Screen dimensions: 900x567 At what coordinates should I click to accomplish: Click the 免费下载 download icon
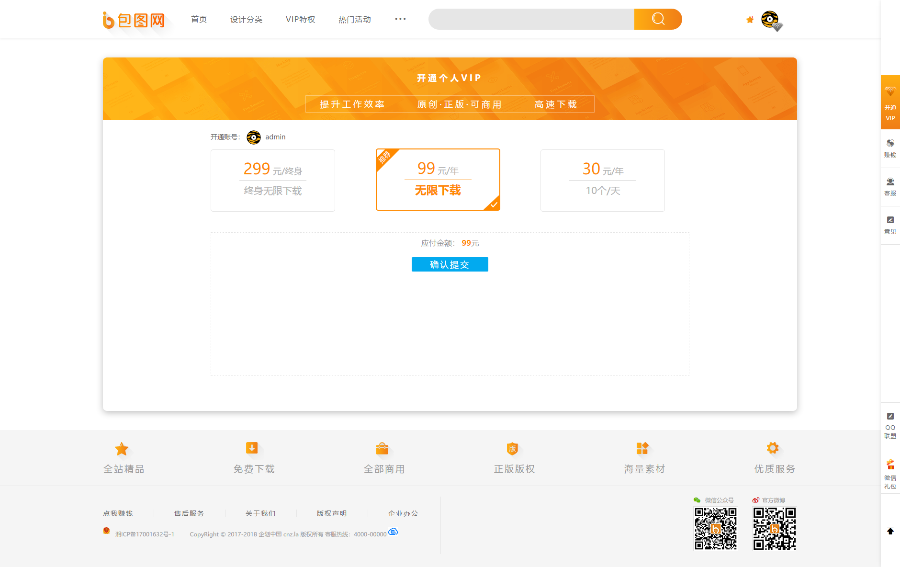[252, 448]
